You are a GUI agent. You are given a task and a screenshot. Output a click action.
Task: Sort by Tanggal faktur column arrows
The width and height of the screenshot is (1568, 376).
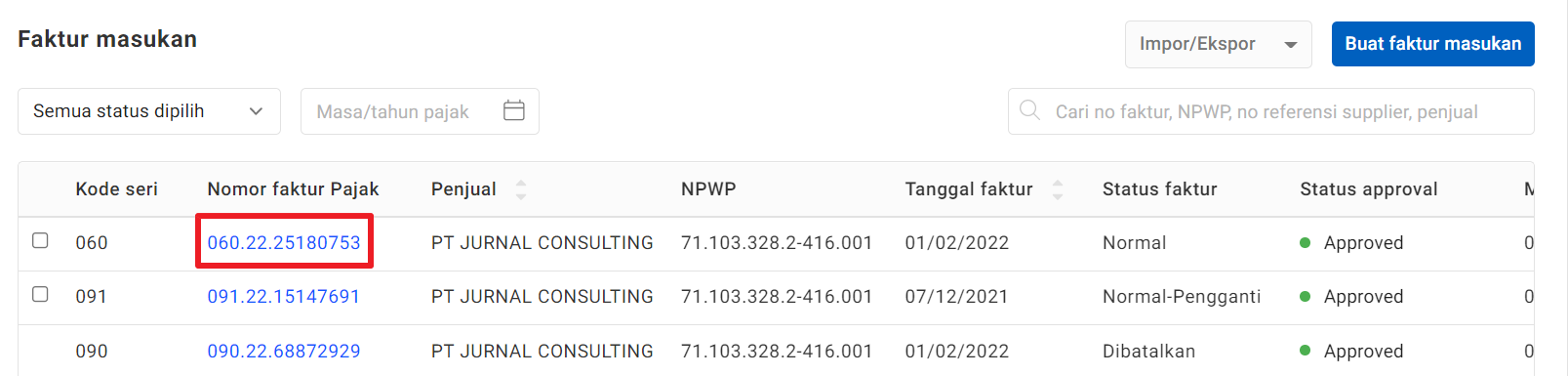point(1058,189)
